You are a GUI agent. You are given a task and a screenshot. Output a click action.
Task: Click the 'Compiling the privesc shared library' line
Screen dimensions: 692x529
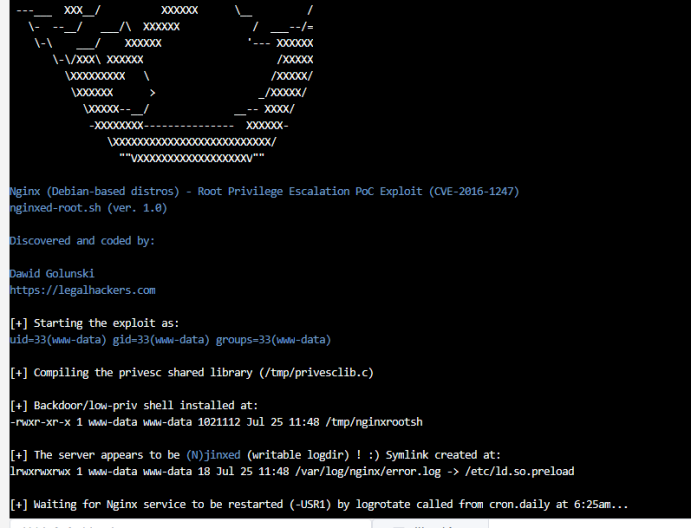[192, 373]
